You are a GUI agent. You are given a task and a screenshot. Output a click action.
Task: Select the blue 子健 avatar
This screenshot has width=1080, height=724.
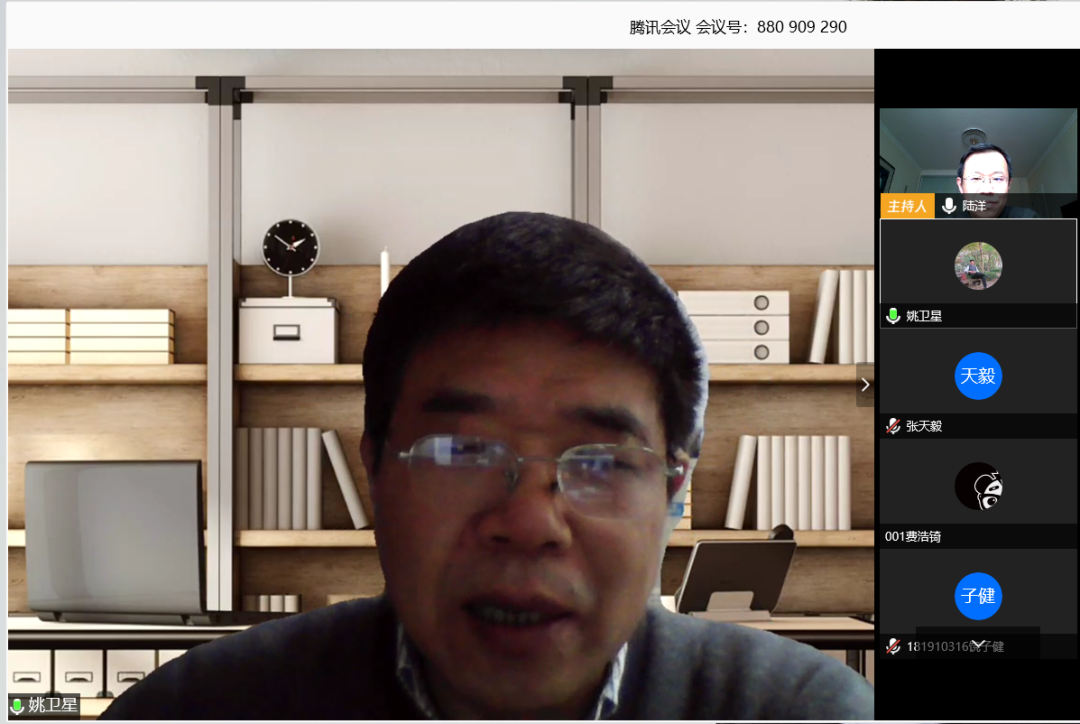pos(978,596)
